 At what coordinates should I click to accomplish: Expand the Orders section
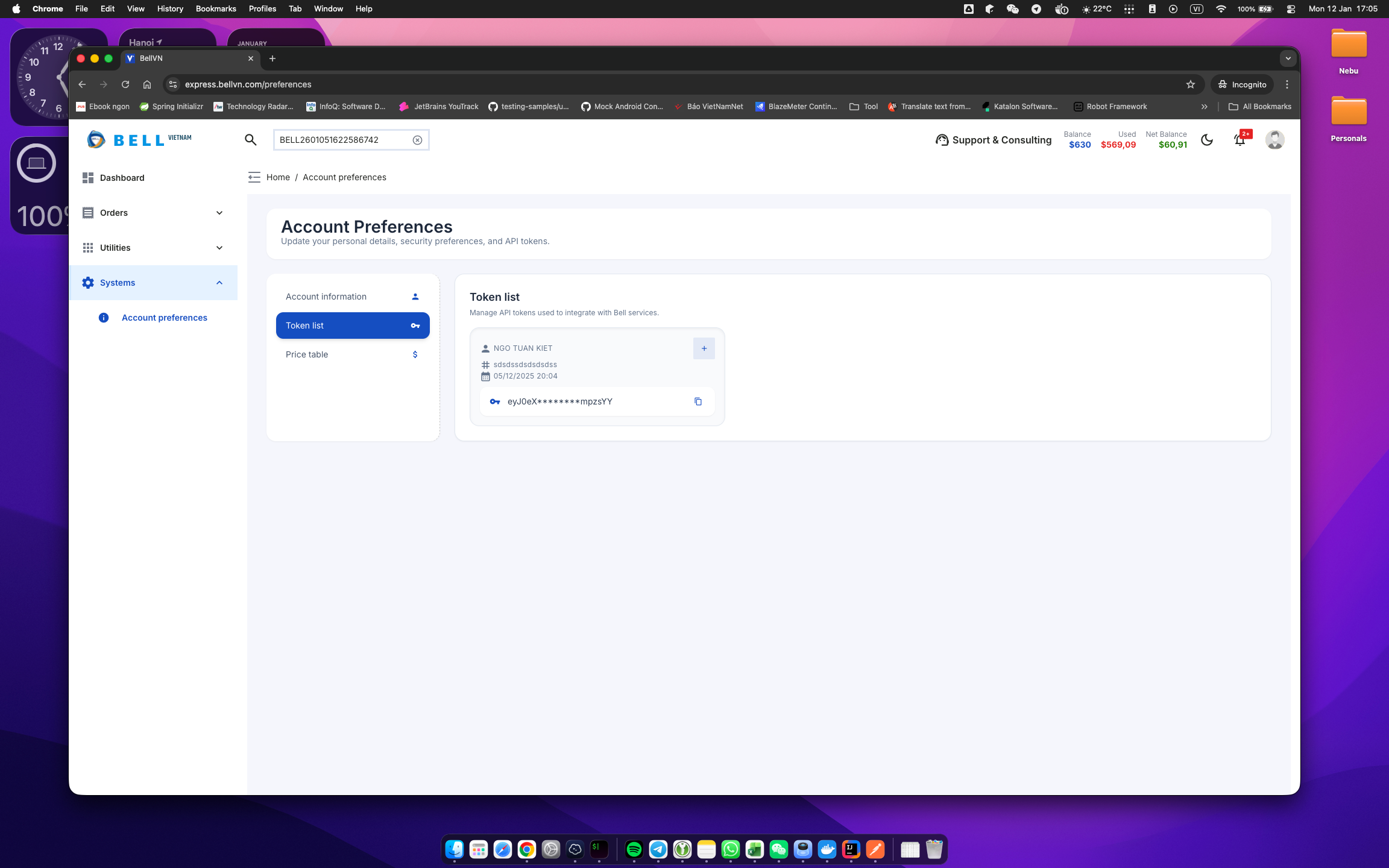click(219, 213)
